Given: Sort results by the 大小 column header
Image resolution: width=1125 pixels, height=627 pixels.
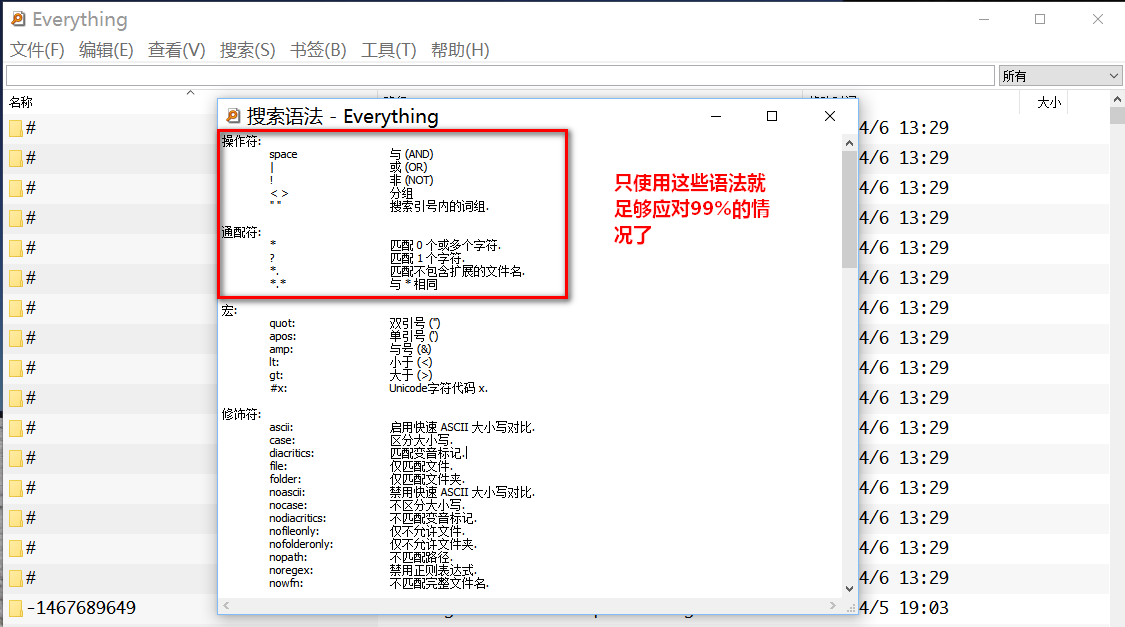Looking at the screenshot, I should click(x=1049, y=103).
